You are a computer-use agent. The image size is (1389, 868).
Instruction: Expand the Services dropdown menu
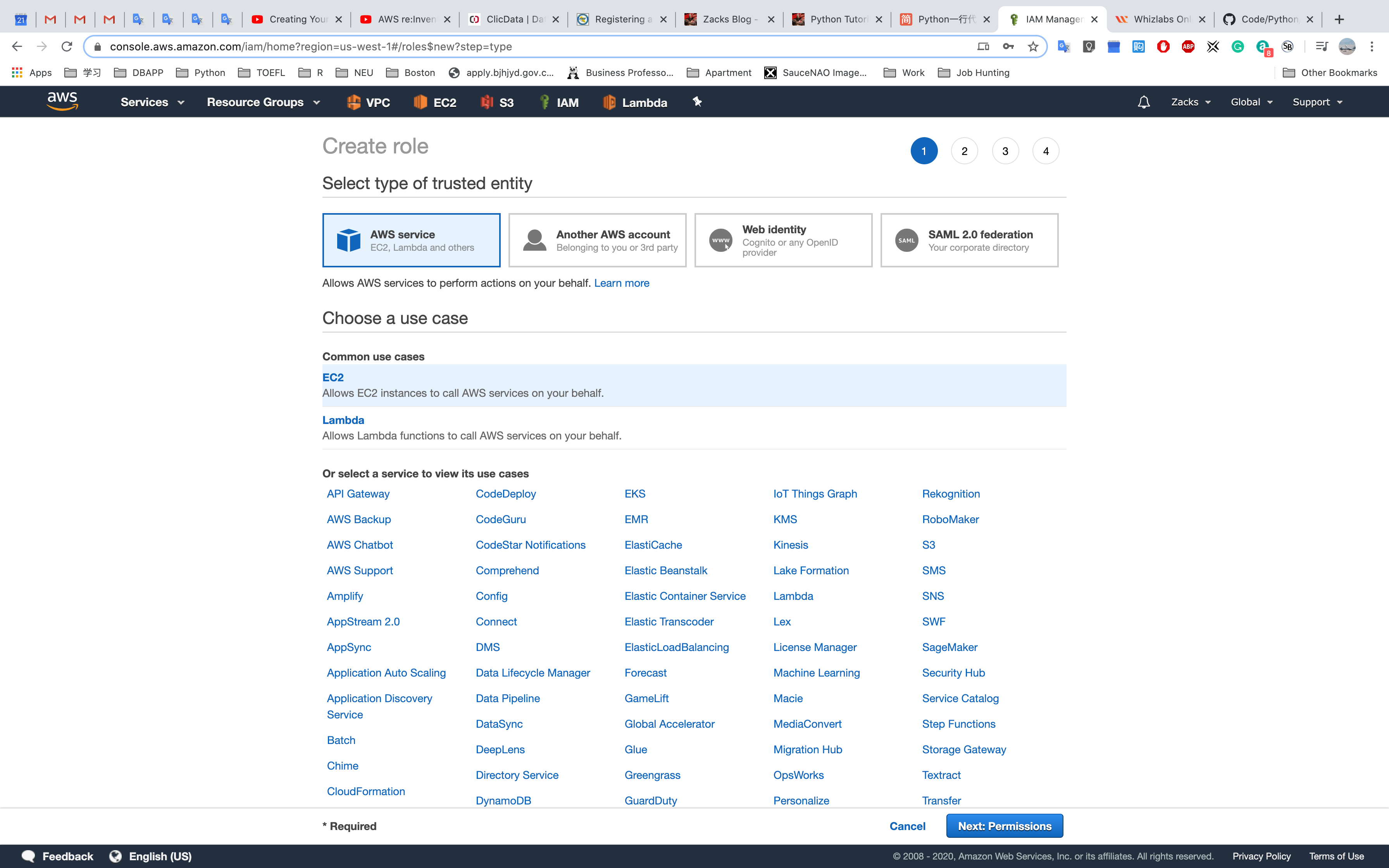(x=152, y=102)
